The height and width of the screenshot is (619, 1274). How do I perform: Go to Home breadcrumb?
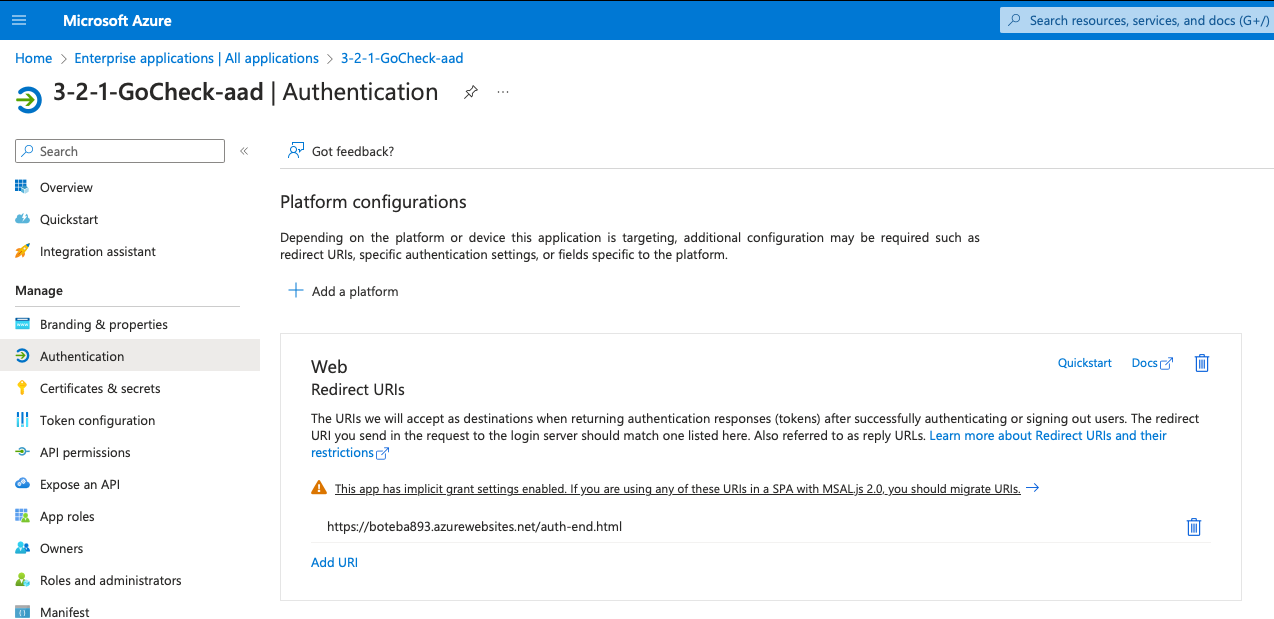[x=33, y=58]
